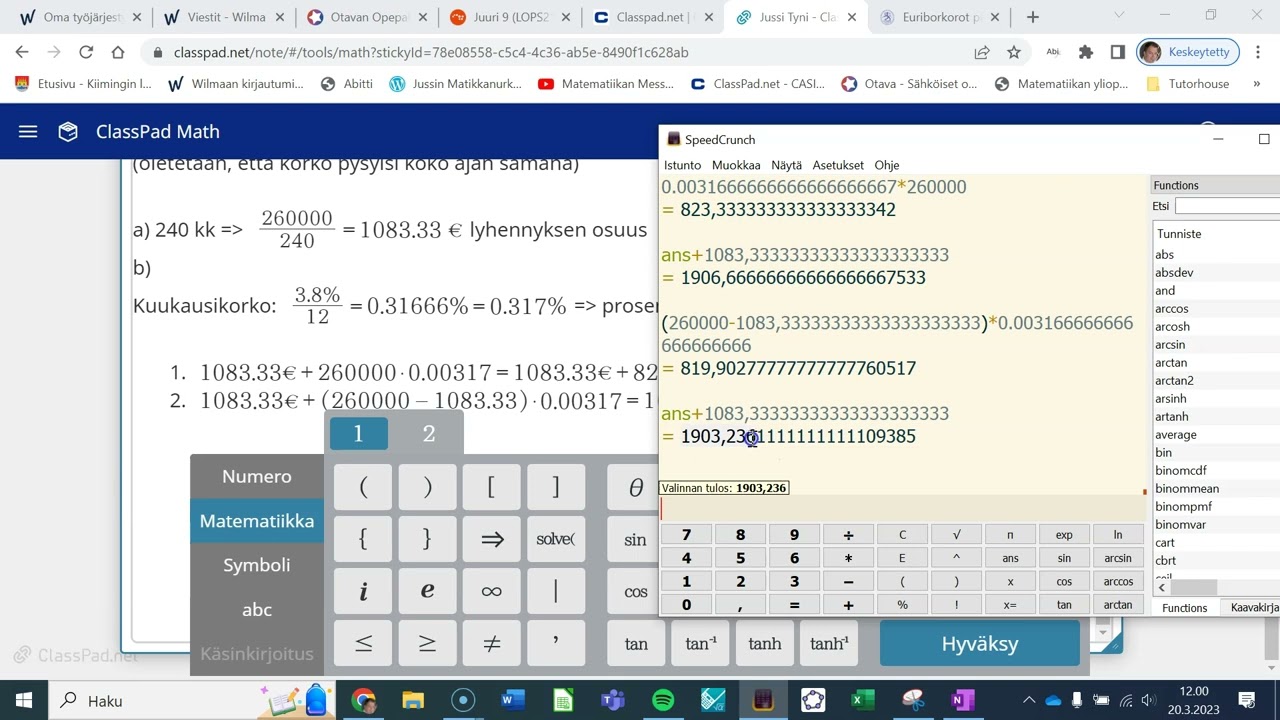Click the Hyväksy button
This screenshot has width=1280, height=720.
tap(980, 643)
